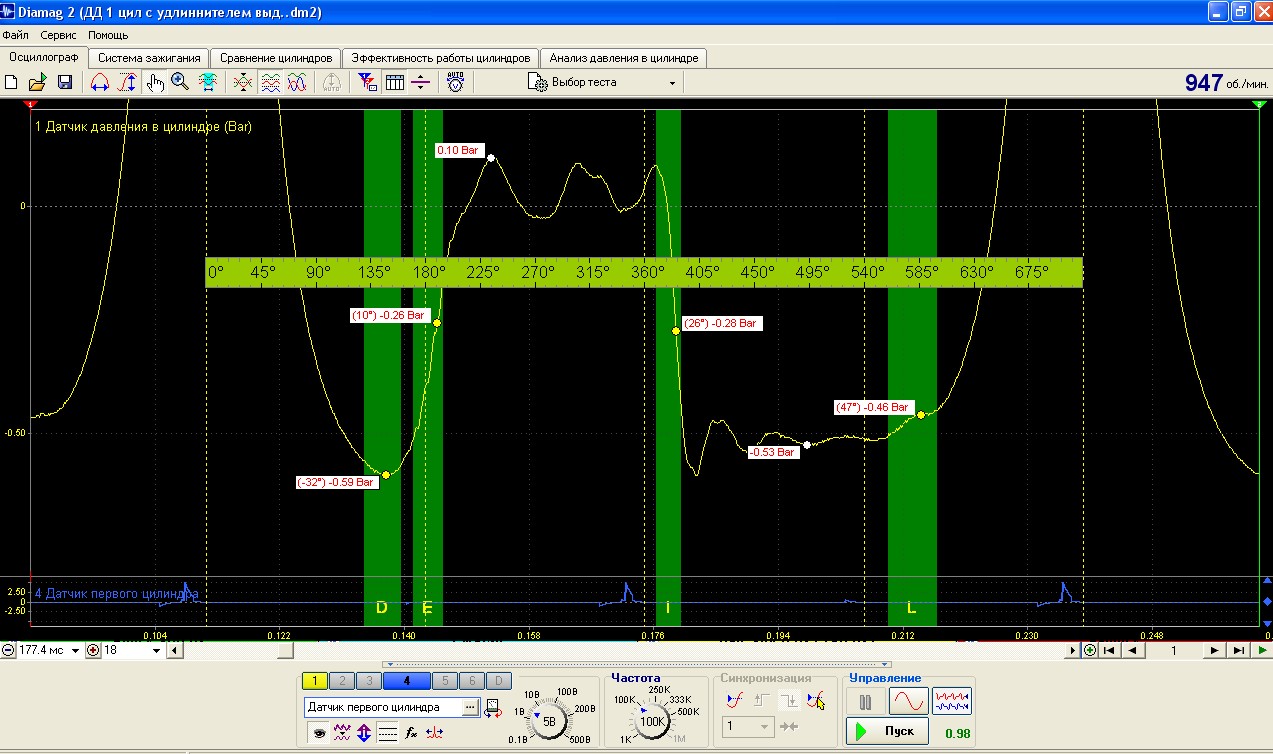The height and width of the screenshot is (754, 1273).
Task: Click the crossed red-green waveforms icon
Action: click(x=243, y=83)
